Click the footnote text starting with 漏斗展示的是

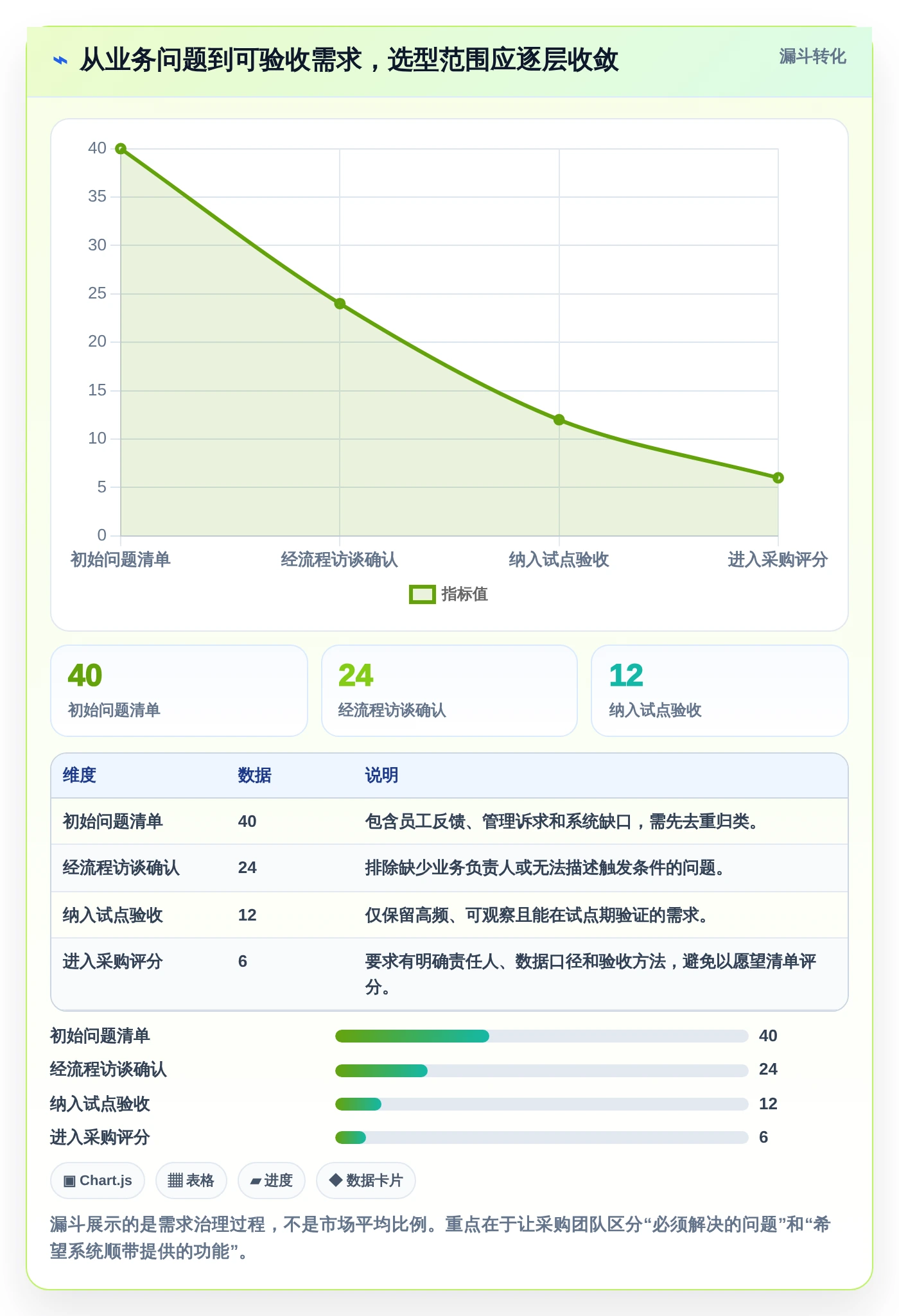tap(441, 1238)
